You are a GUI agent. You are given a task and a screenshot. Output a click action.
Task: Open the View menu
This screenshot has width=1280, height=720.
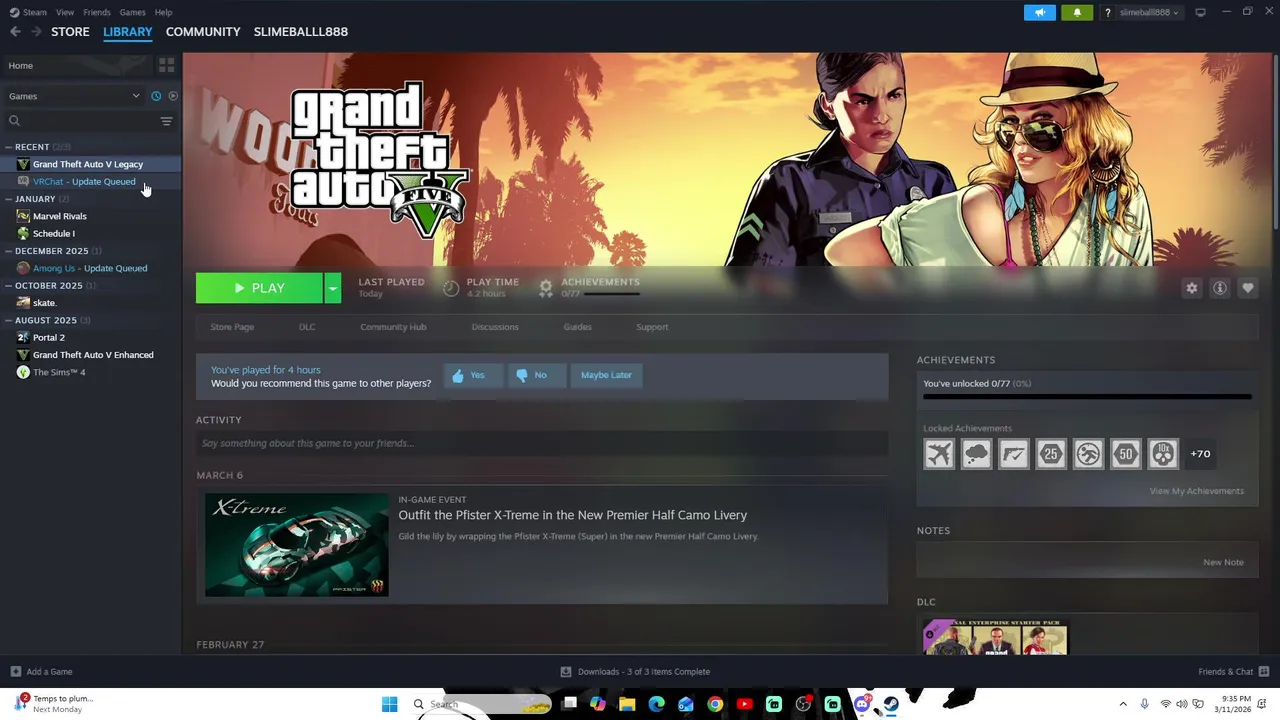pos(65,12)
